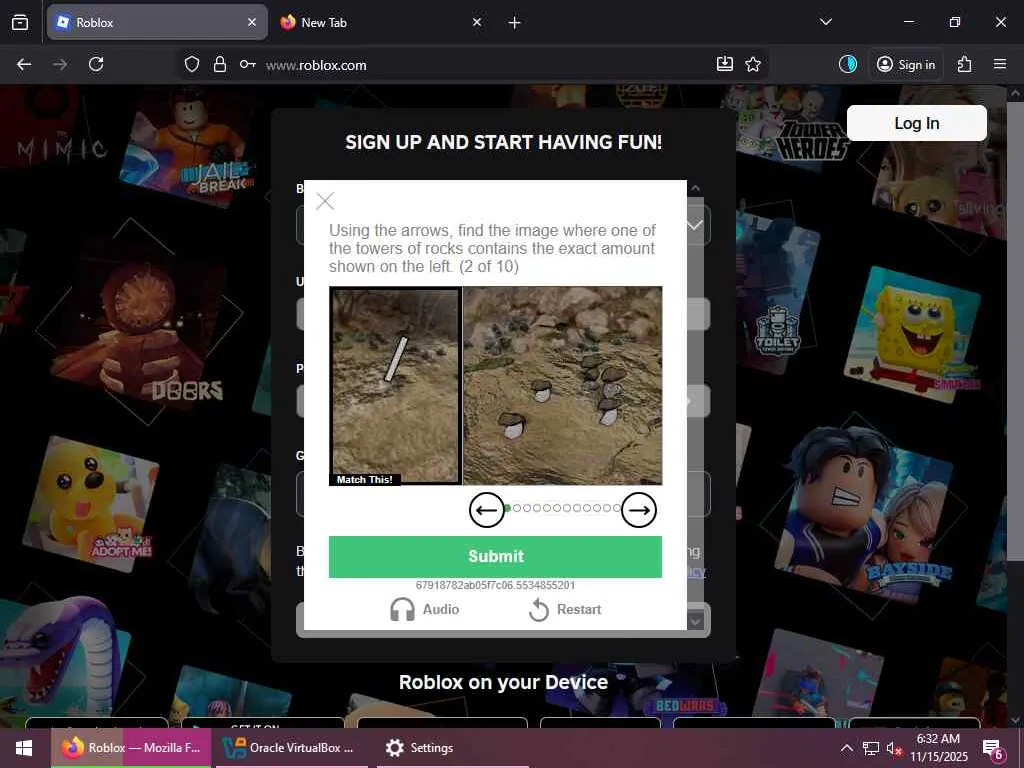This screenshot has width=1024, height=768.
Task: Click the rock towers puzzle image
Action: [562, 386]
